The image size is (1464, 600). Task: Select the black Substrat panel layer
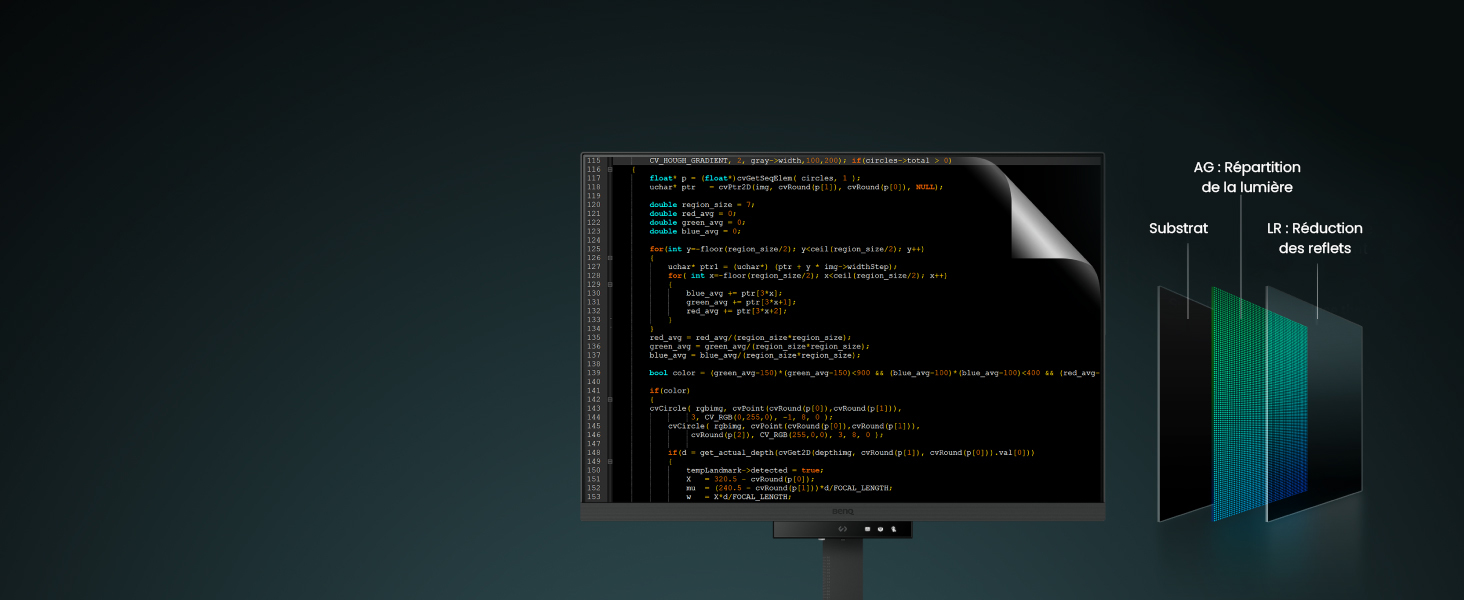1185,404
